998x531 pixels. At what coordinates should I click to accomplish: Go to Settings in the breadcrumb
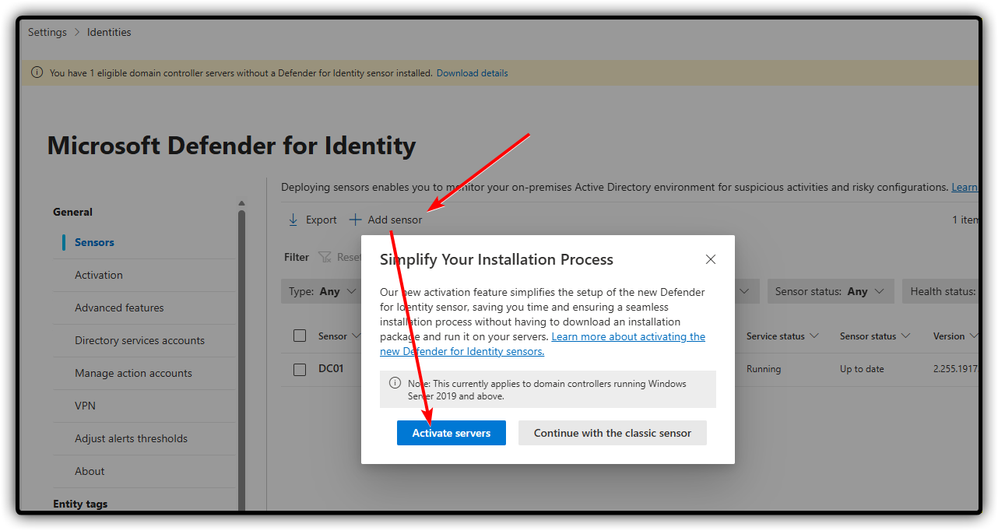pyautogui.click(x=47, y=32)
